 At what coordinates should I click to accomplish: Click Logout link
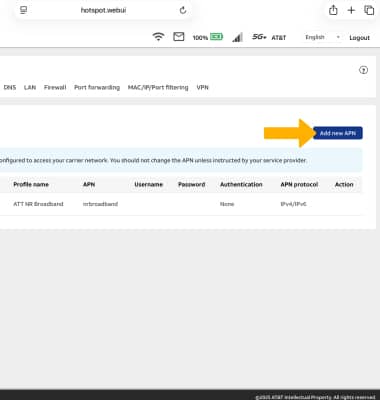coord(359,38)
